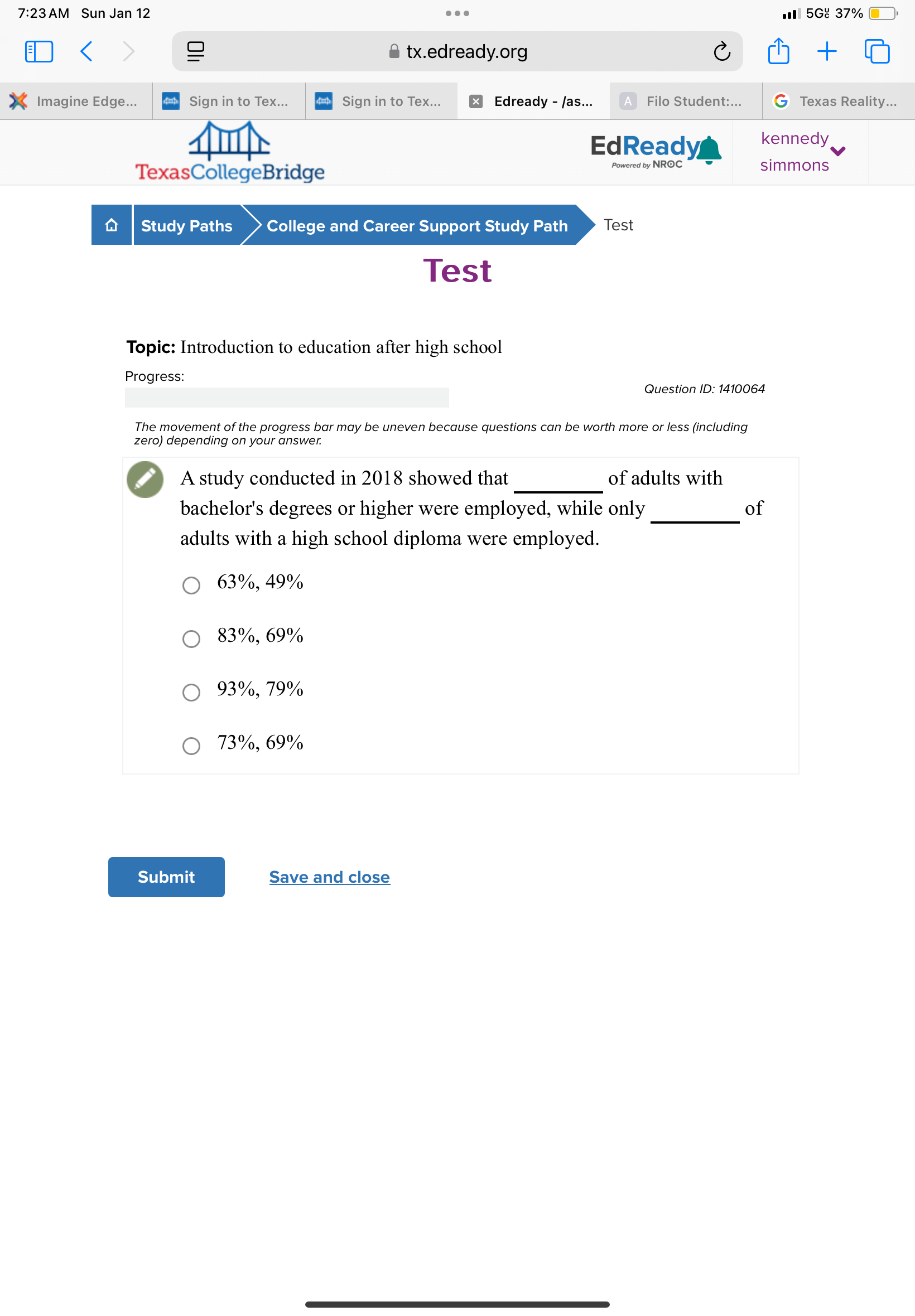Click the breadcrumb home icon

point(112,225)
